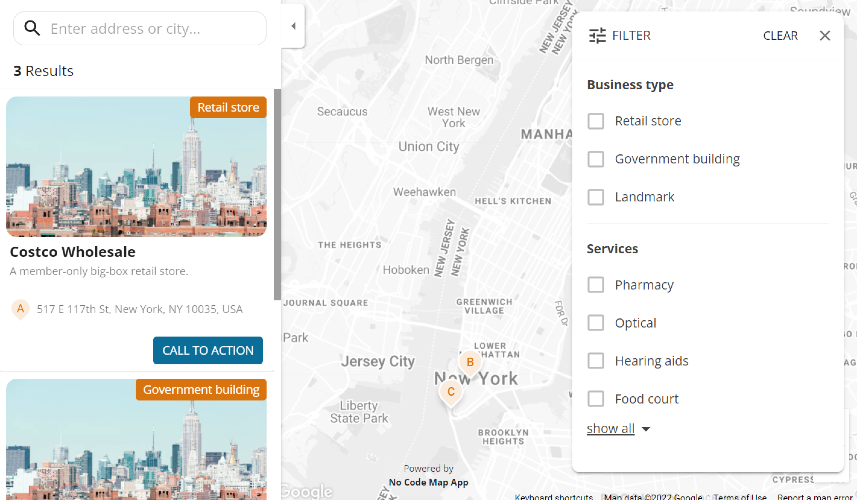
Task: Click the Hoboken map label
Action: click(x=406, y=270)
